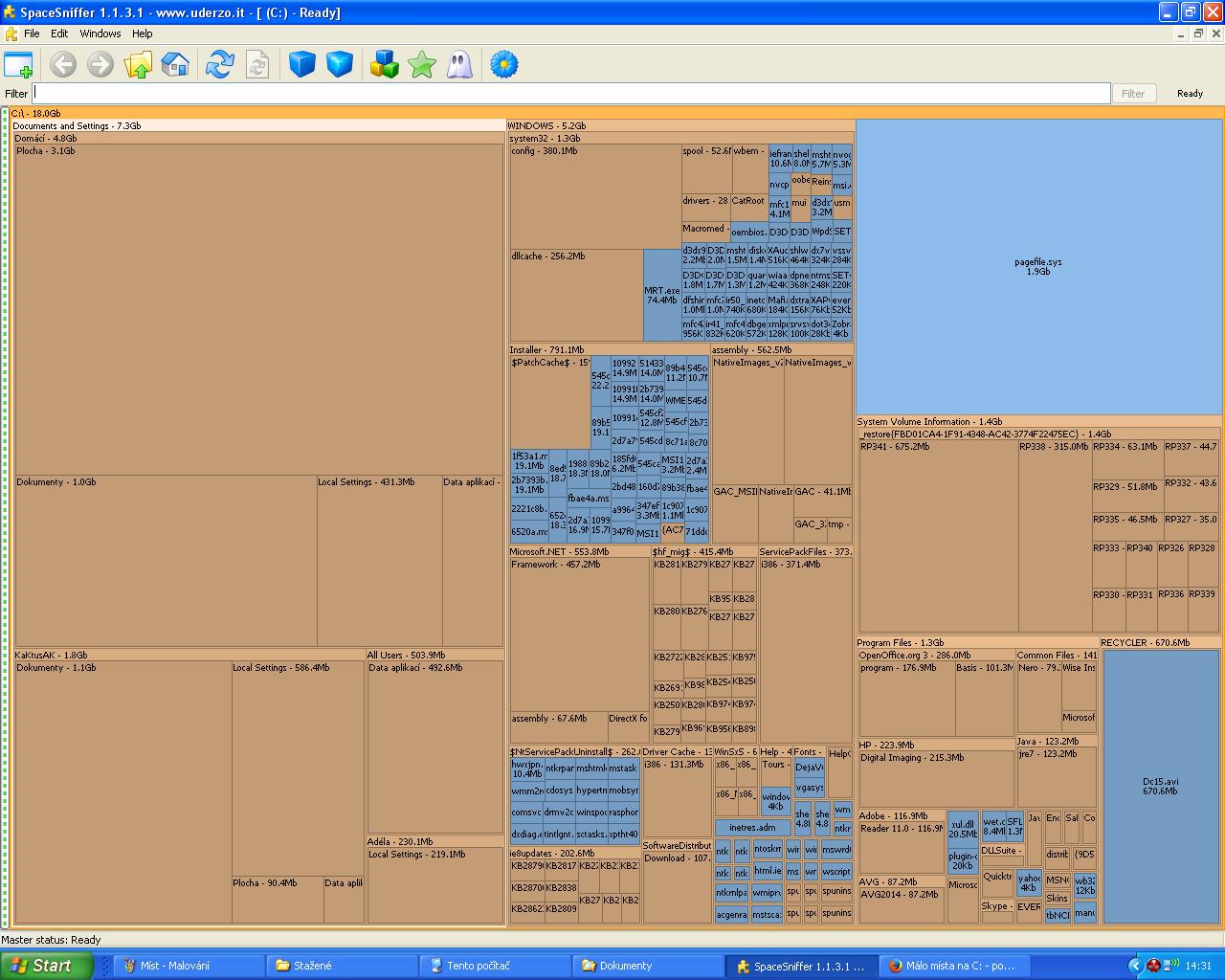Select the Dc15.avi 670.6Mb block
This screenshot has height=980, width=1225.
[x=1160, y=786]
